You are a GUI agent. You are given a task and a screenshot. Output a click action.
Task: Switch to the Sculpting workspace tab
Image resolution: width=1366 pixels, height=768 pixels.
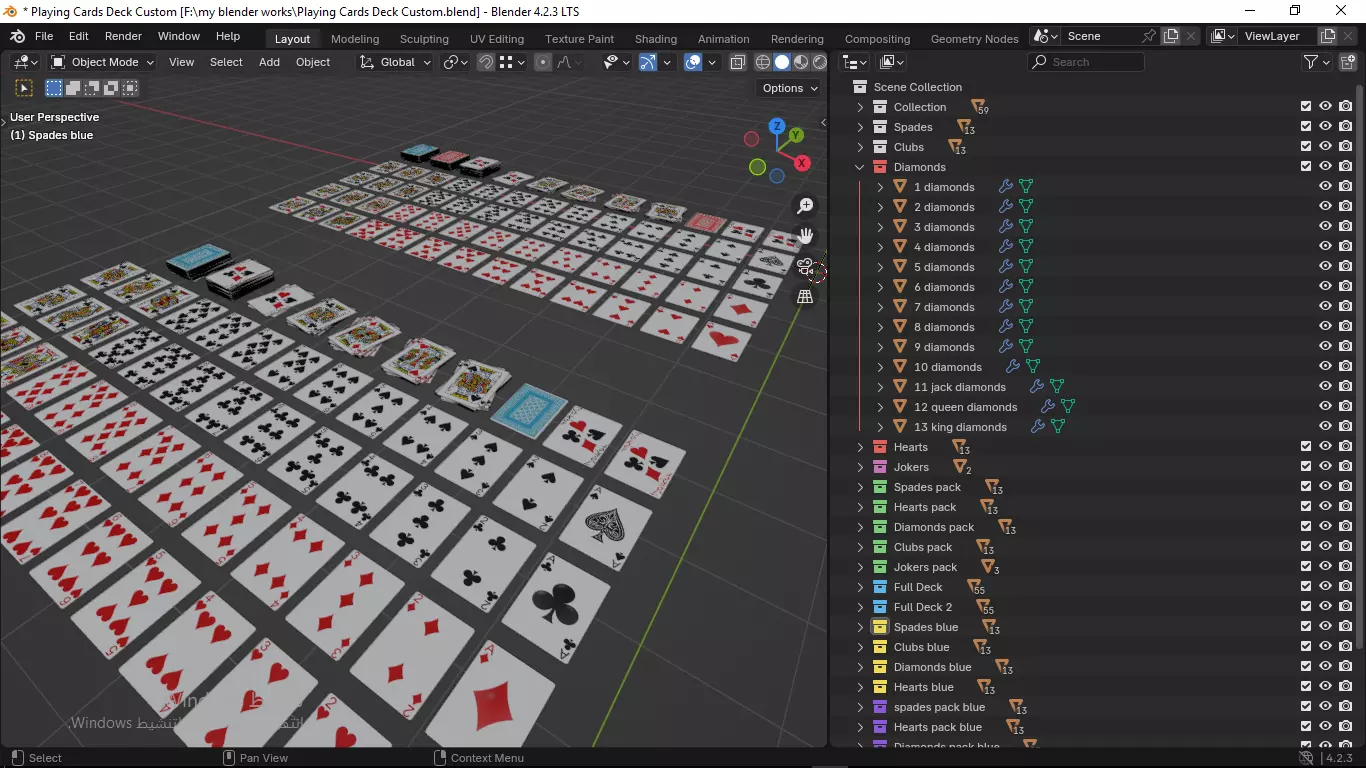point(424,39)
